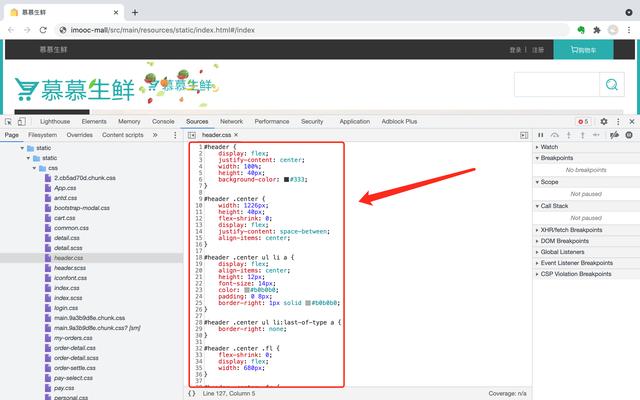The width and height of the screenshot is (640, 400).
Task: Select the Overrides navigator tab
Action: 80,135
